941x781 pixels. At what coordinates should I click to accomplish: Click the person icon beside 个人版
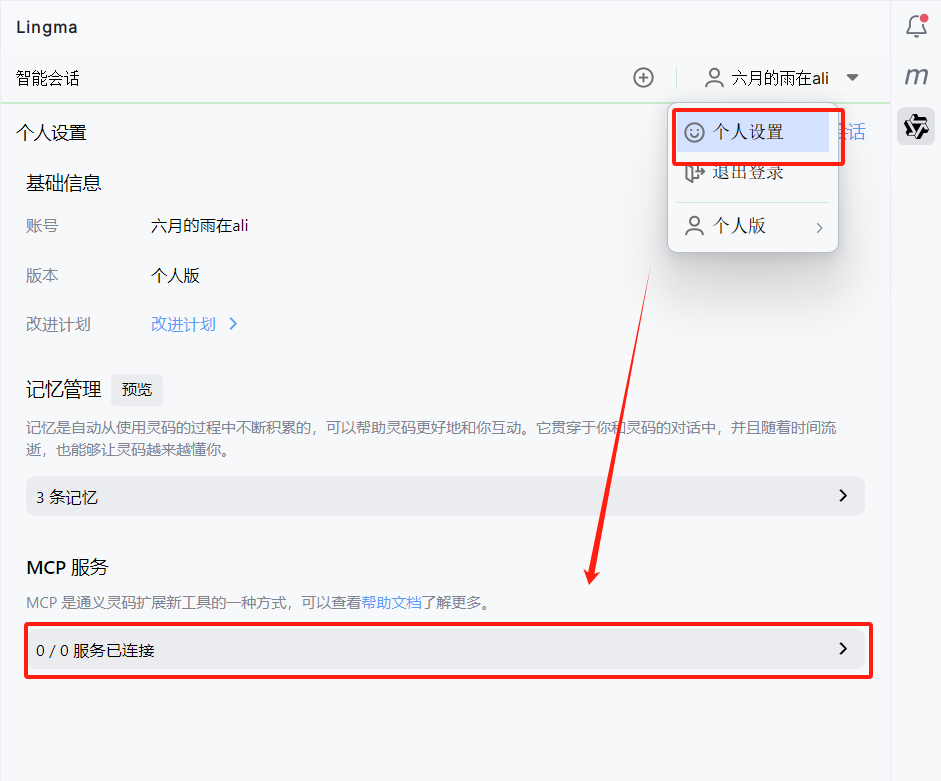(694, 226)
